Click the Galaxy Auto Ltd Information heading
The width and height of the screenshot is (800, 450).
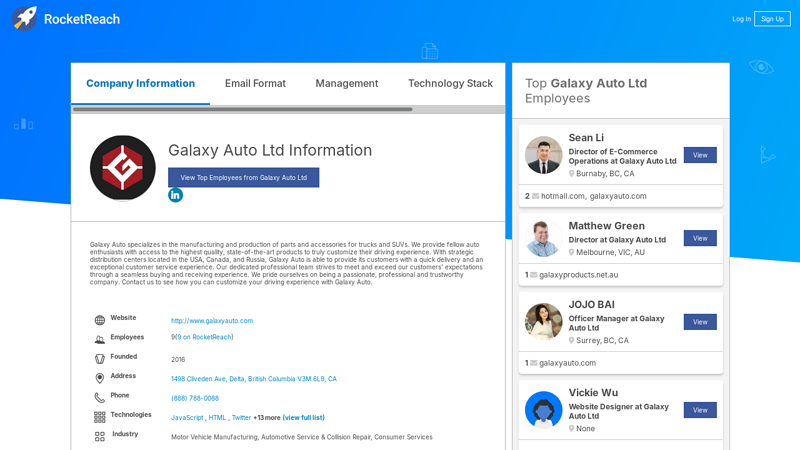coord(270,150)
